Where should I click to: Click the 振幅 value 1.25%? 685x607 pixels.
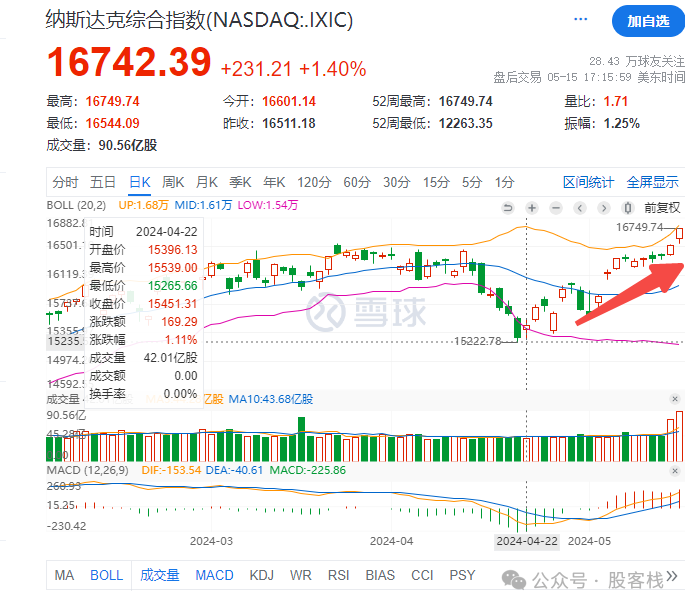(x=621, y=123)
